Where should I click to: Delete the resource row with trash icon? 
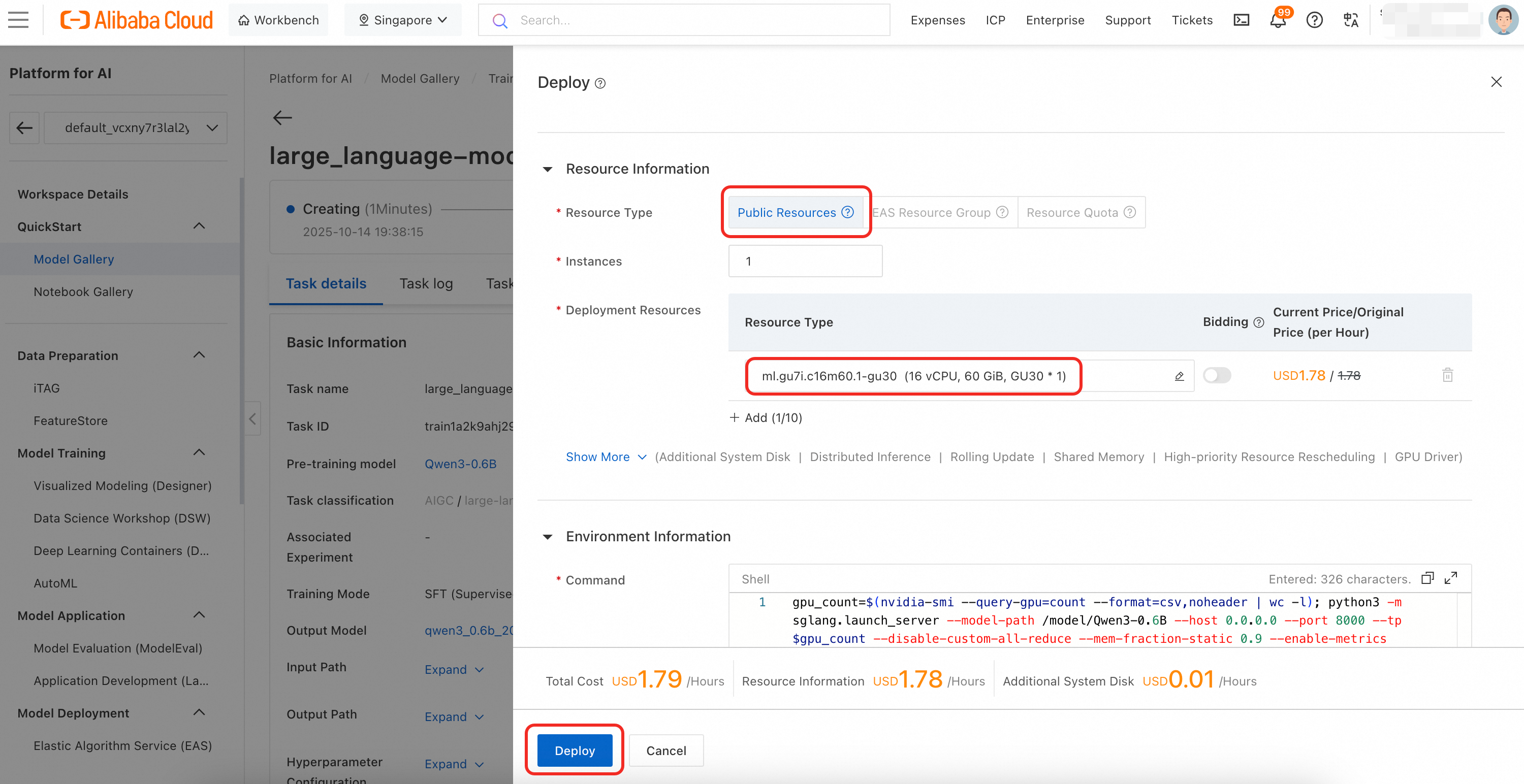[x=1447, y=375]
